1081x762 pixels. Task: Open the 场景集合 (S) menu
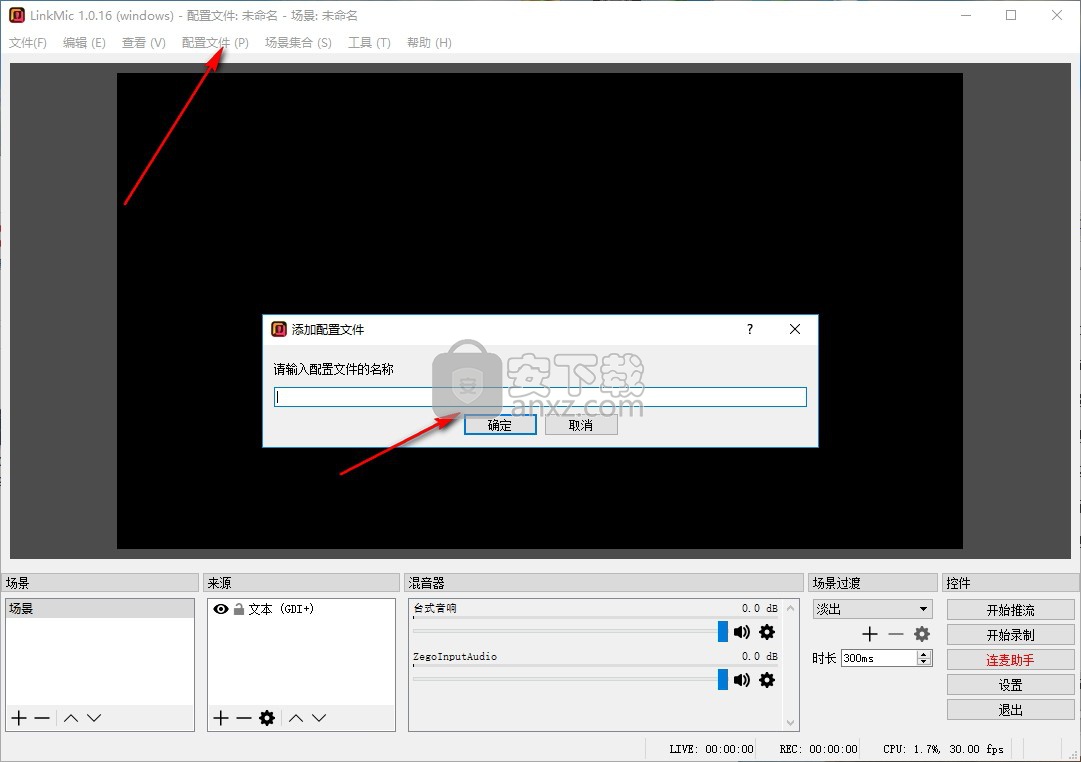tap(298, 43)
